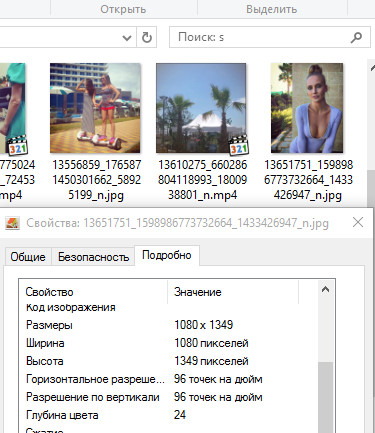Select the woman in blue photo thumbnail
Image resolution: width=375 pixels, height=433 pixels.
tap(307, 108)
